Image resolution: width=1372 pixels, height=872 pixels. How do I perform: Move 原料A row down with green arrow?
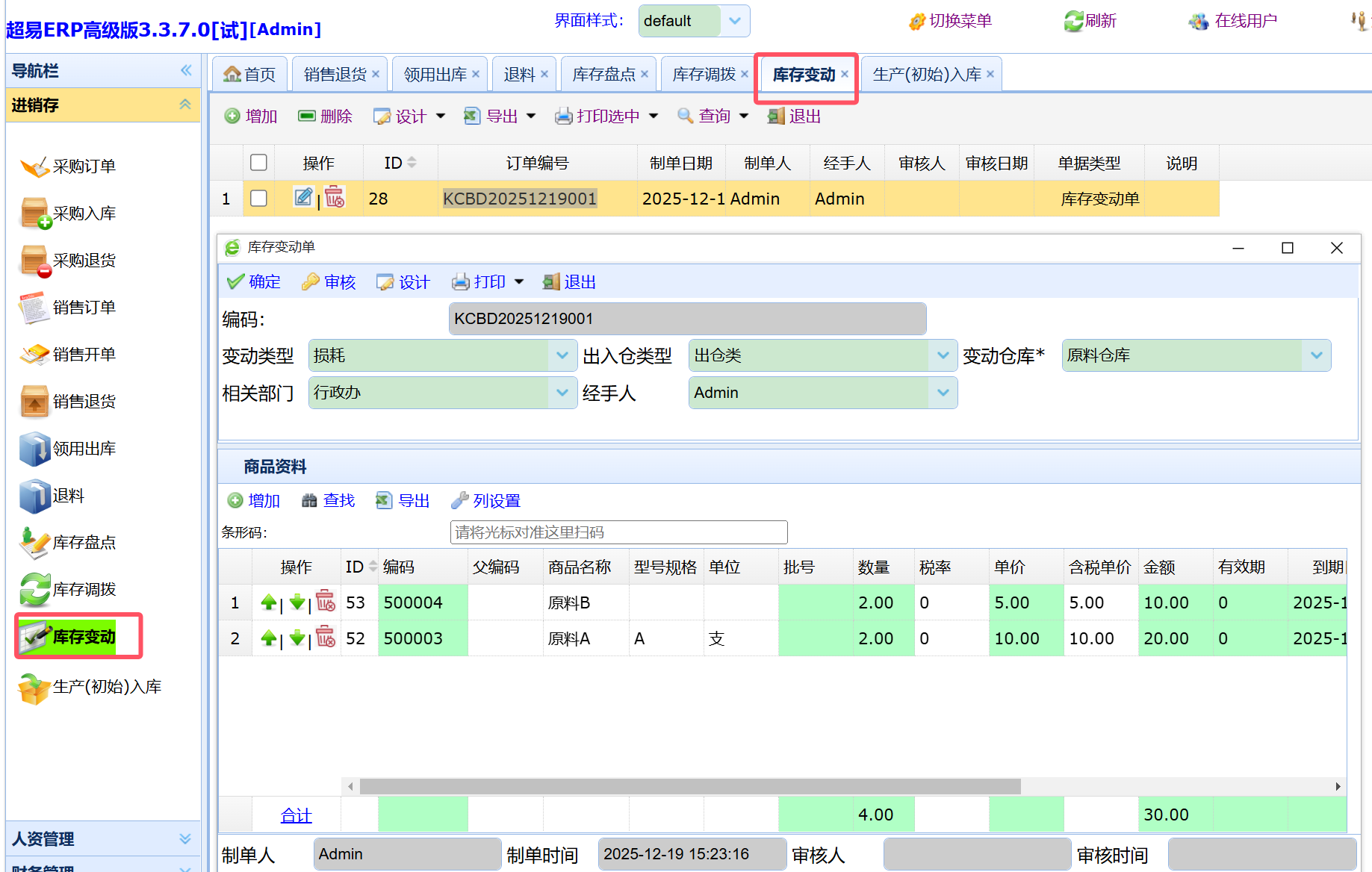297,638
